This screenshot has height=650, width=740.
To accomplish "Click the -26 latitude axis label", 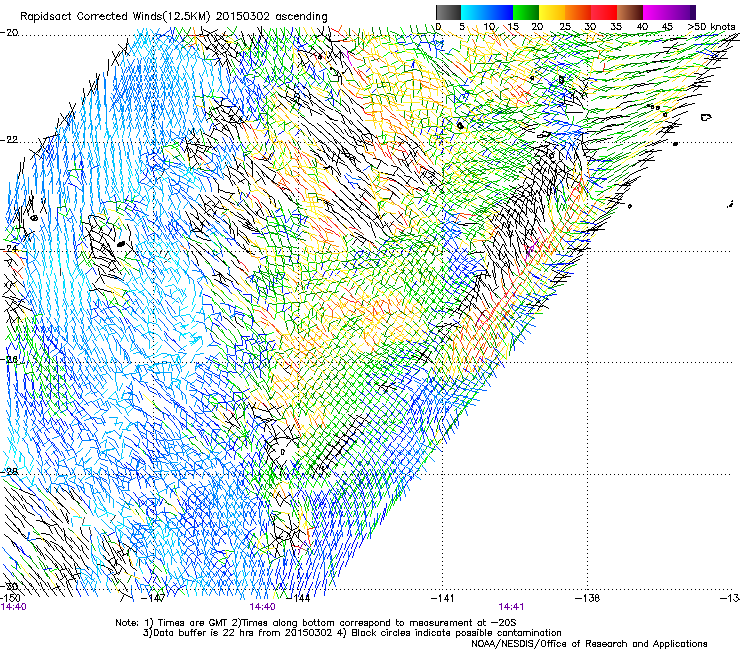I will point(9,359).
